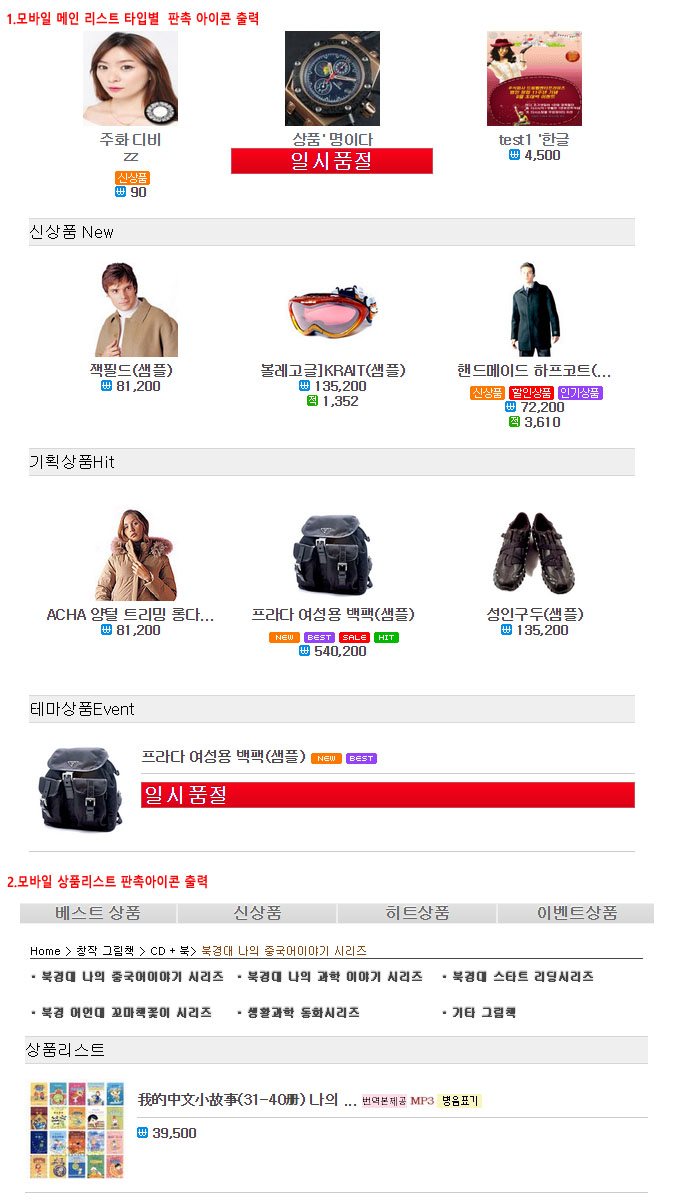Viewport: 700px width, 1200px height.
Task: Click the orange NEW badge in 테마상품 section
Action: point(326,758)
